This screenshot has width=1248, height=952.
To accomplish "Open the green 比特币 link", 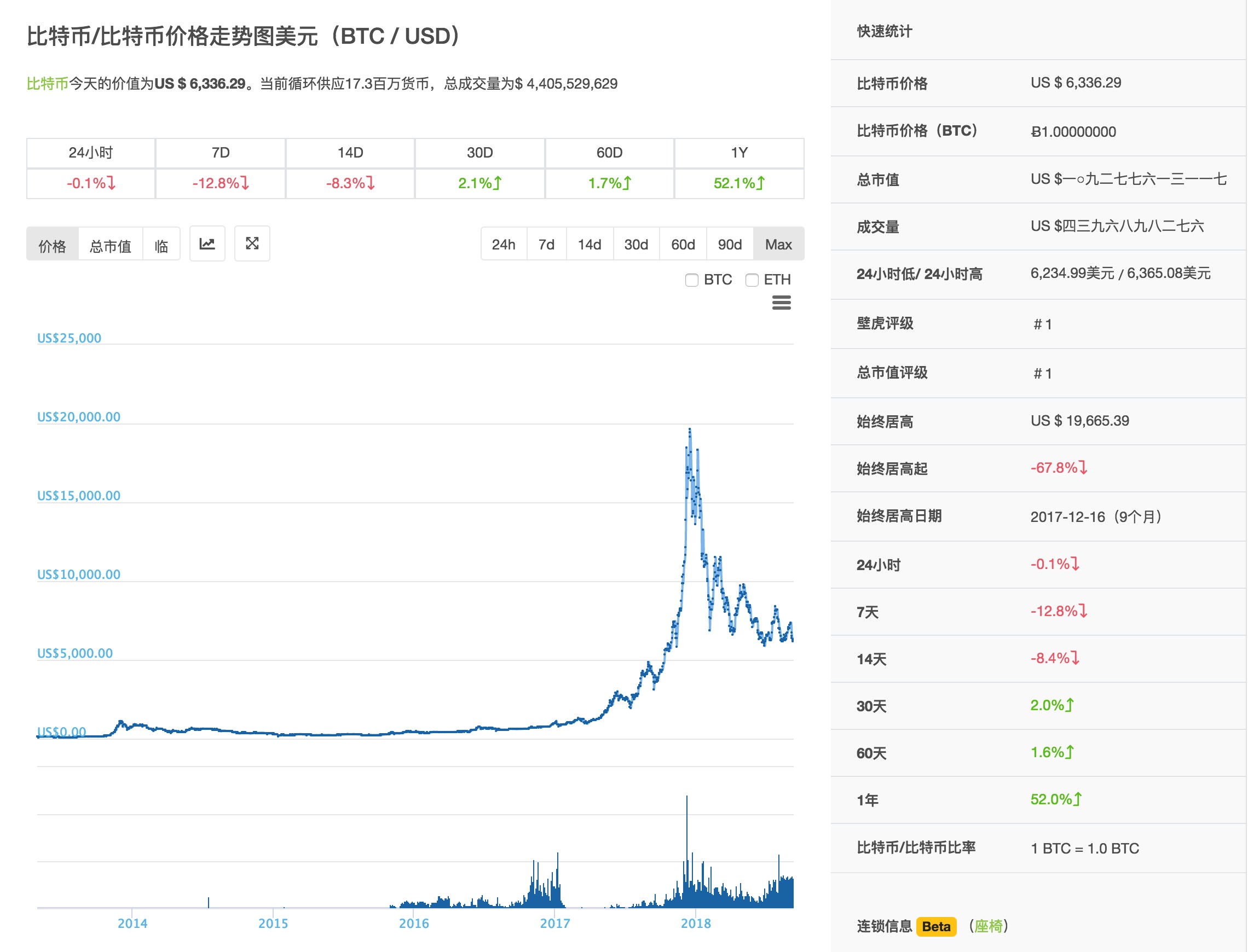I will (47, 84).
